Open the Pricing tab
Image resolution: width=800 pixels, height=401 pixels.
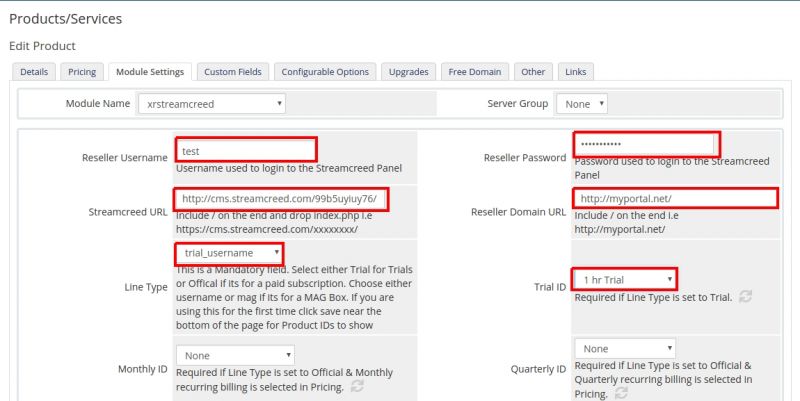click(82, 72)
